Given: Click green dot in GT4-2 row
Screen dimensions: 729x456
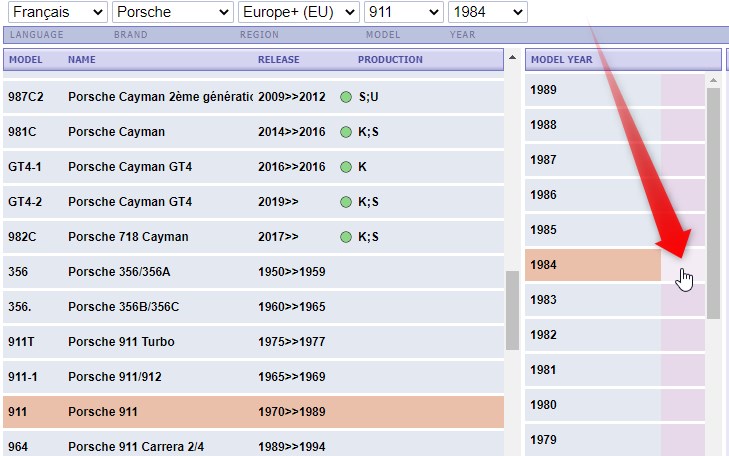Looking at the screenshot, I should [x=345, y=202].
